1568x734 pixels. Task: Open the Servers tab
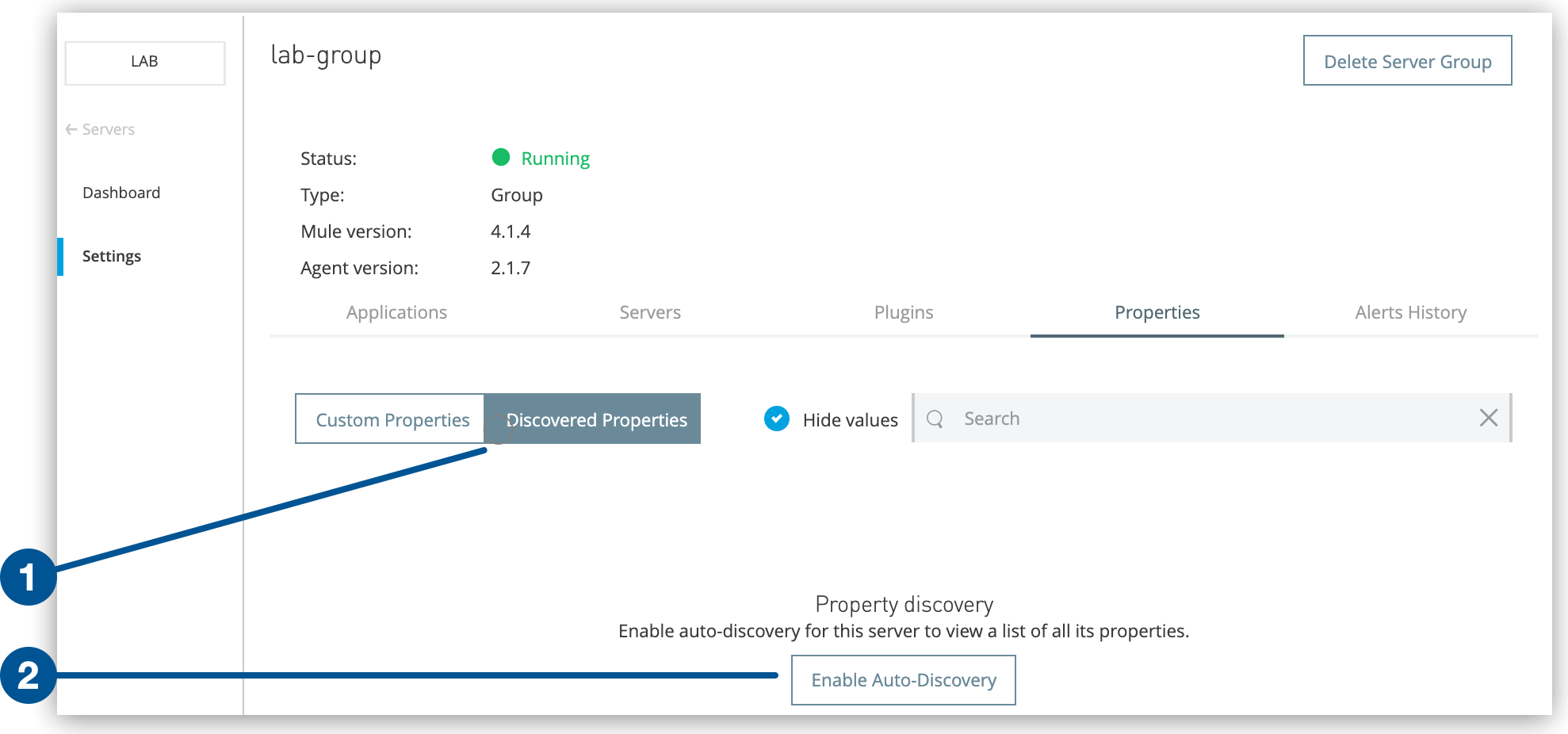point(650,312)
